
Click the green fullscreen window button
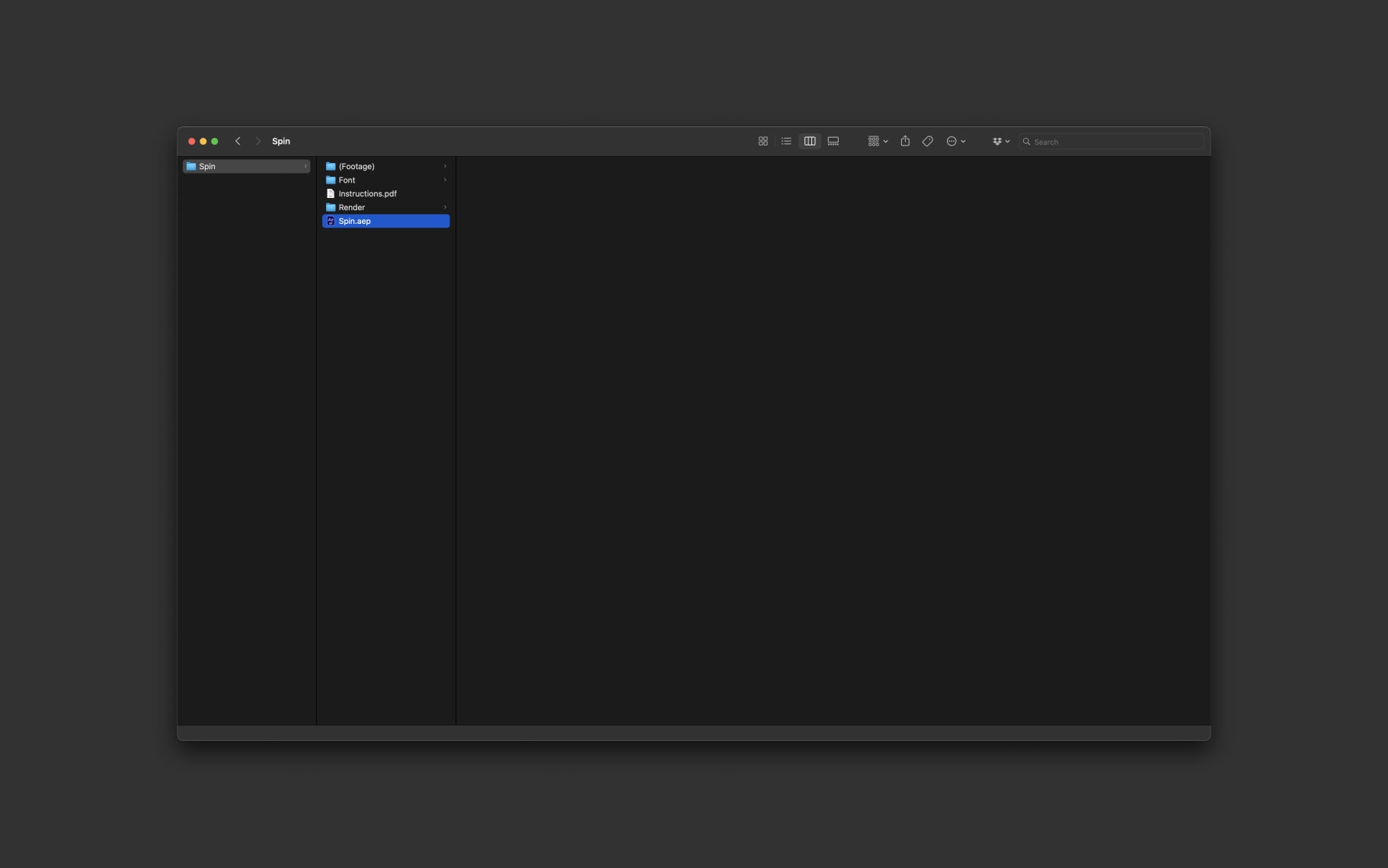(215, 142)
